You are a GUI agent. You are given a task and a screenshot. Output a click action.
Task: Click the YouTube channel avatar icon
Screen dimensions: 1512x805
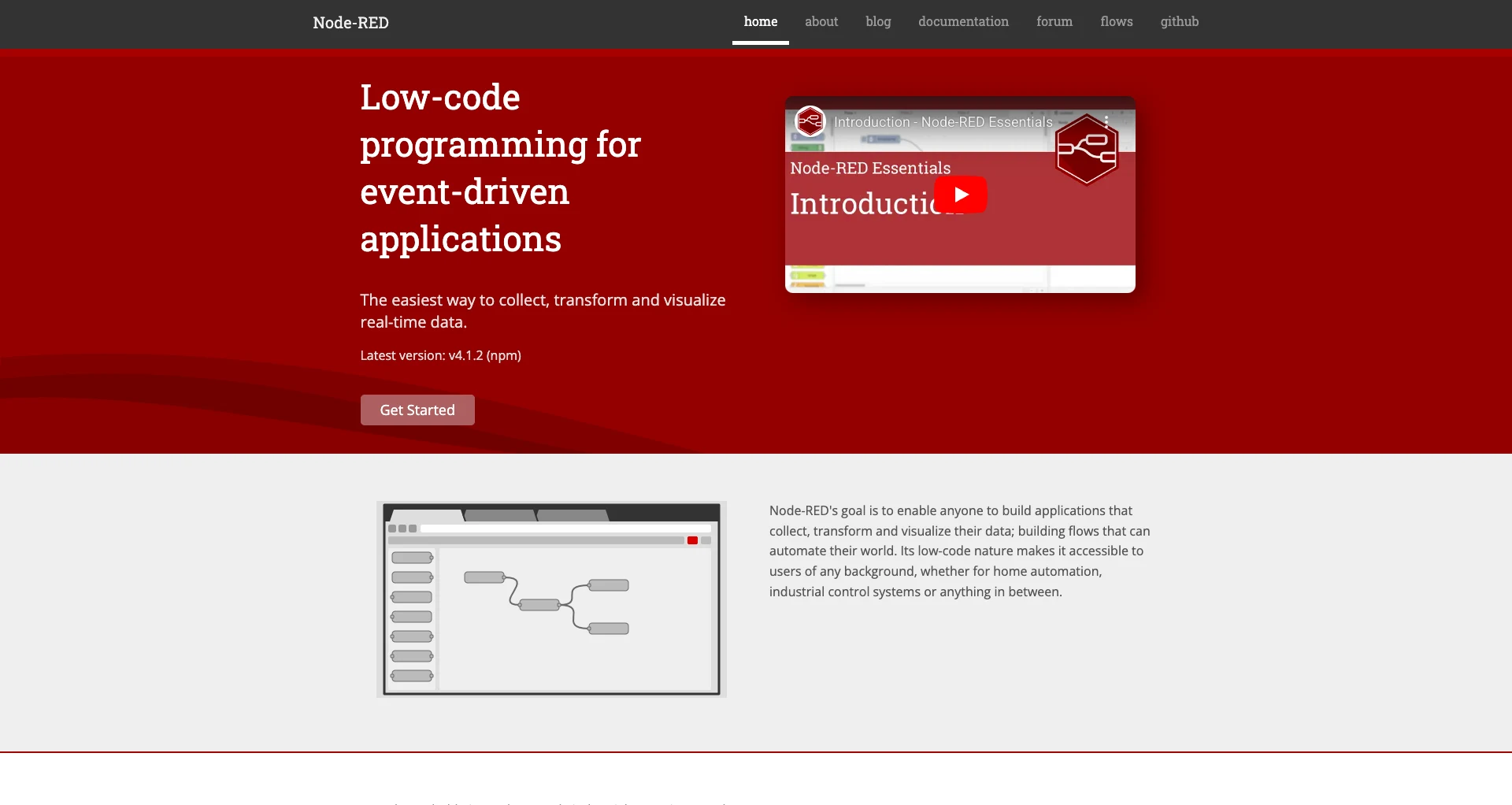[x=810, y=121]
